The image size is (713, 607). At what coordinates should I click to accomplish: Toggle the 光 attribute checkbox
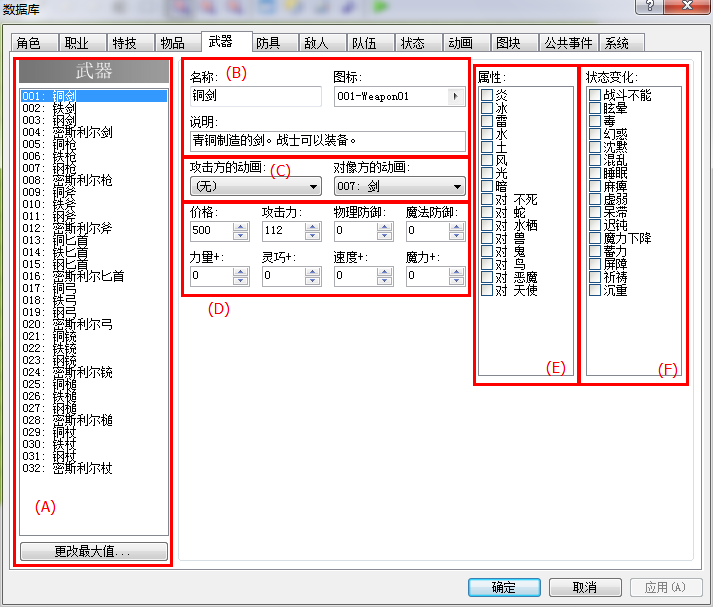coord(487,173)
